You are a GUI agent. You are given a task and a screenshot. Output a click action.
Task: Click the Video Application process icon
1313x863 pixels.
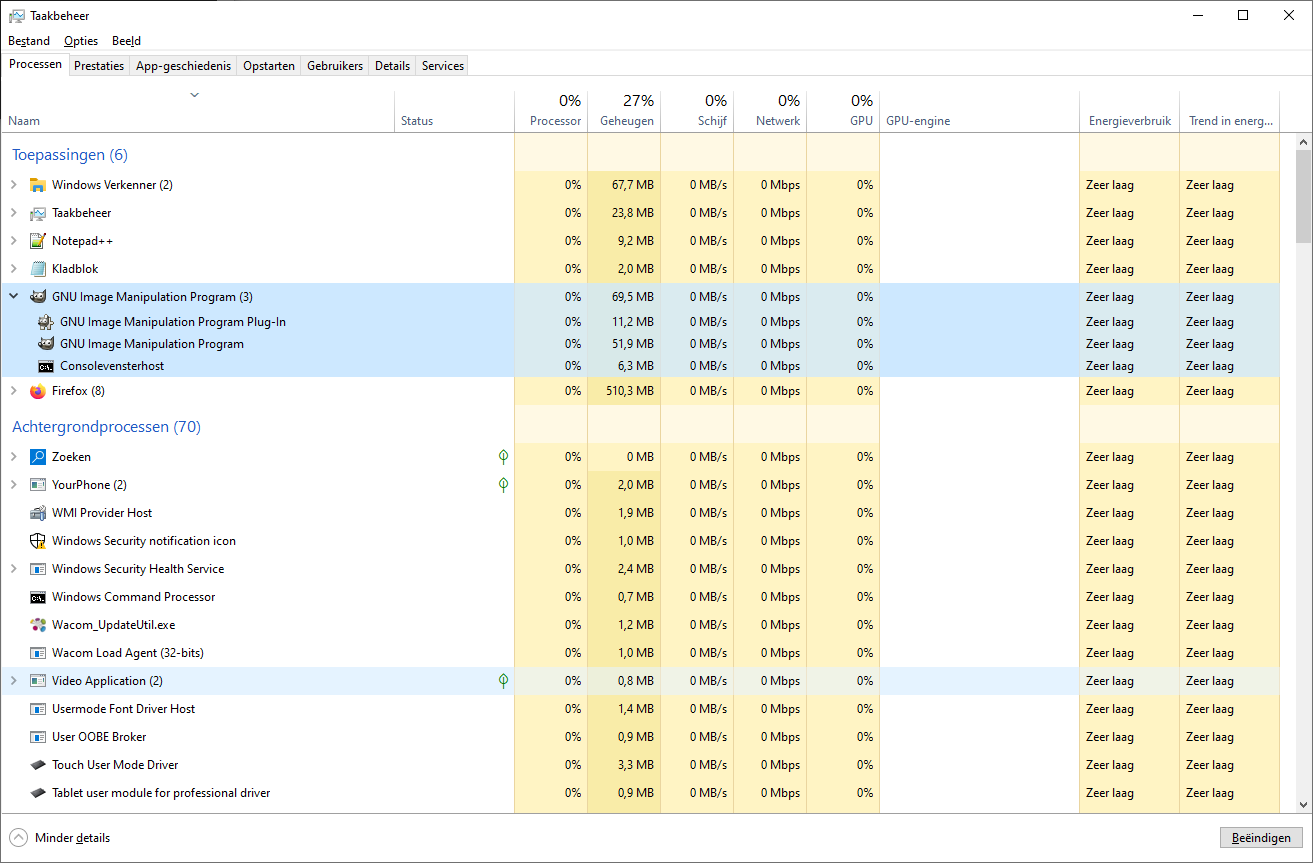[x=38, y=681]
